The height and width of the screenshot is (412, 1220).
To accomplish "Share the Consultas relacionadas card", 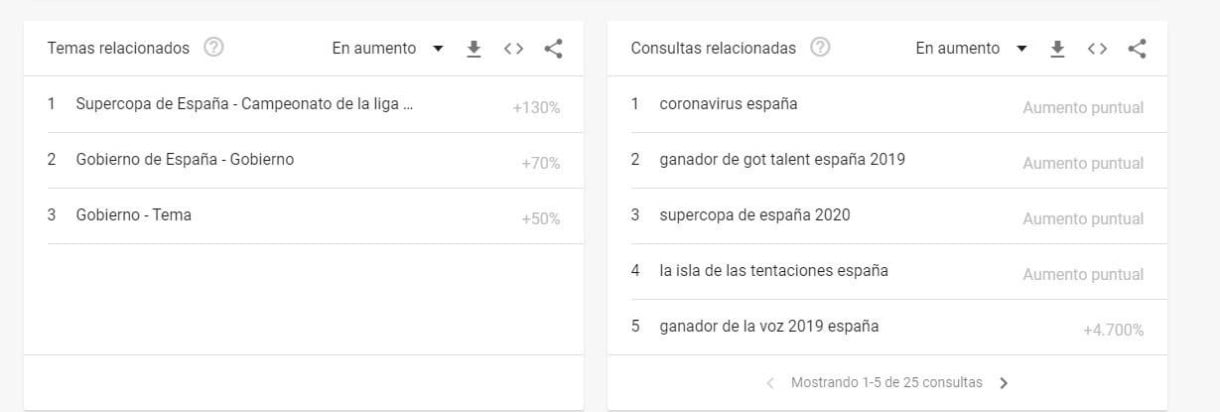I will click(1136, 48).
